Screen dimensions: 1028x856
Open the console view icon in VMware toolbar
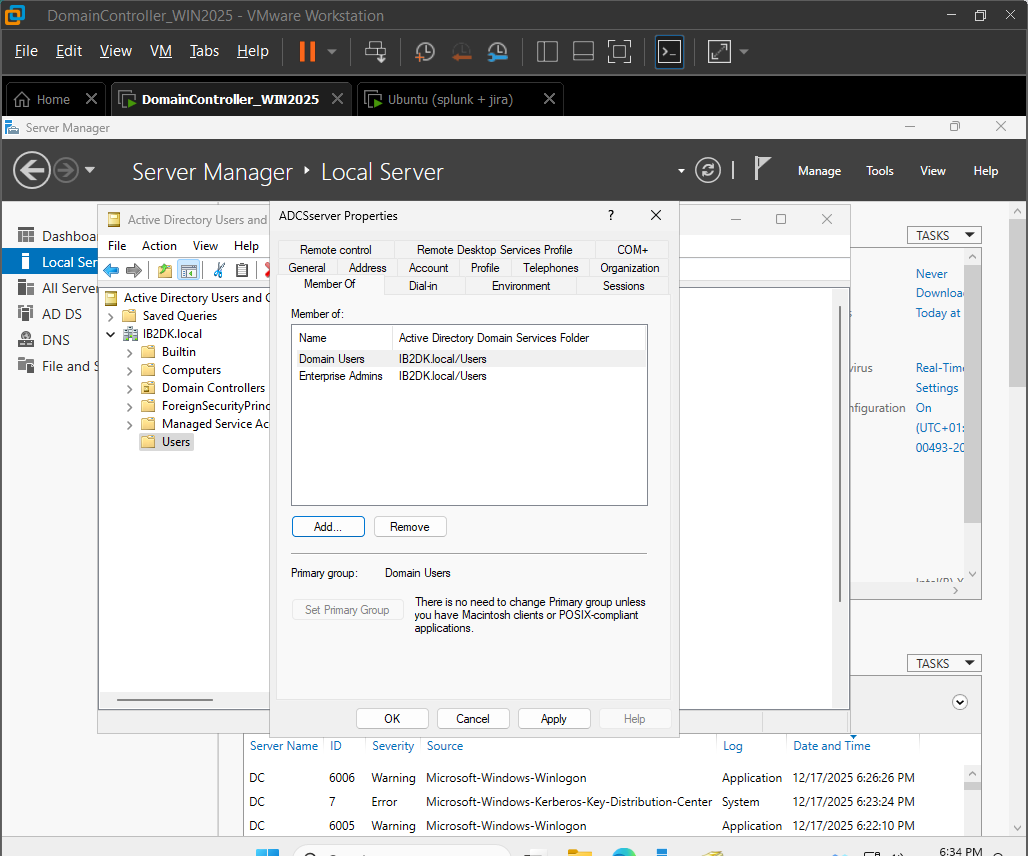click(x=669, y=51)
